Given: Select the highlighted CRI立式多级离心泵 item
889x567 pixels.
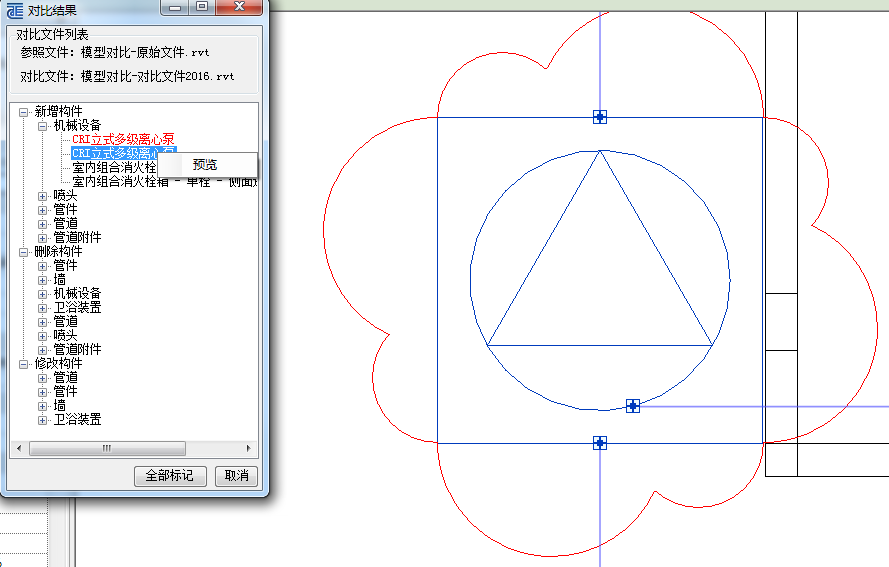Looking at the screenshot, I should point(114,153).
